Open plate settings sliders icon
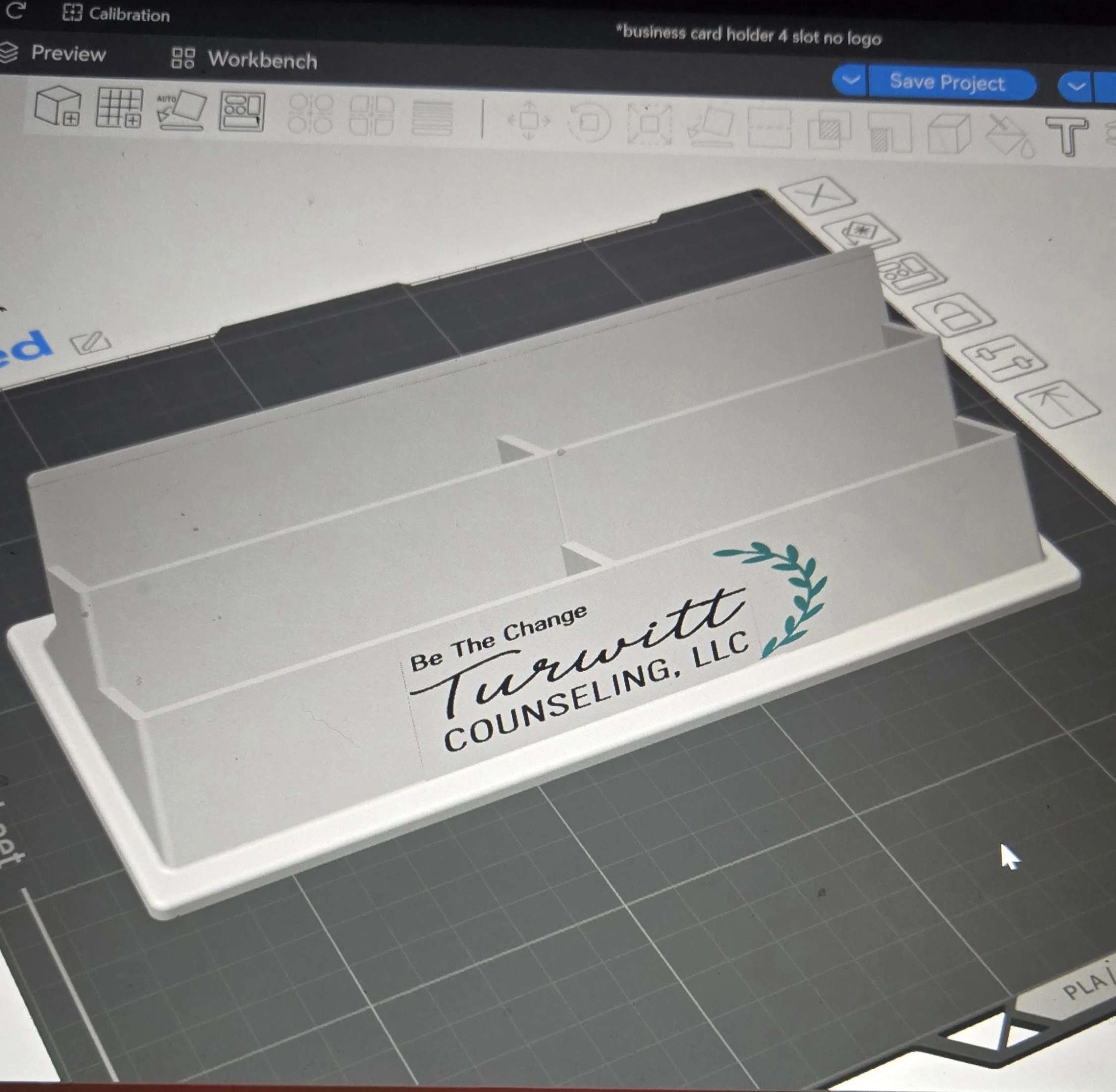The image size is (1116, 1092). click(x=1004, y=359)
